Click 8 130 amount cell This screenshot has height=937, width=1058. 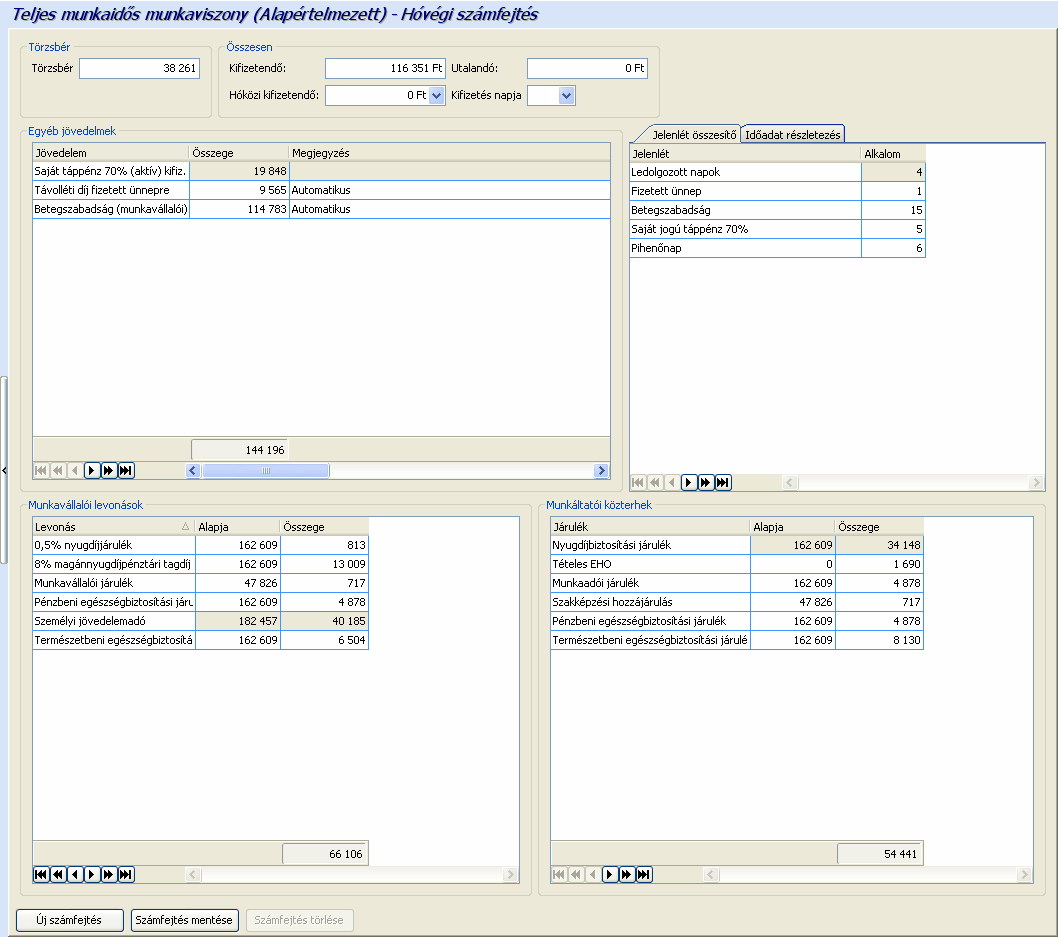879,640
